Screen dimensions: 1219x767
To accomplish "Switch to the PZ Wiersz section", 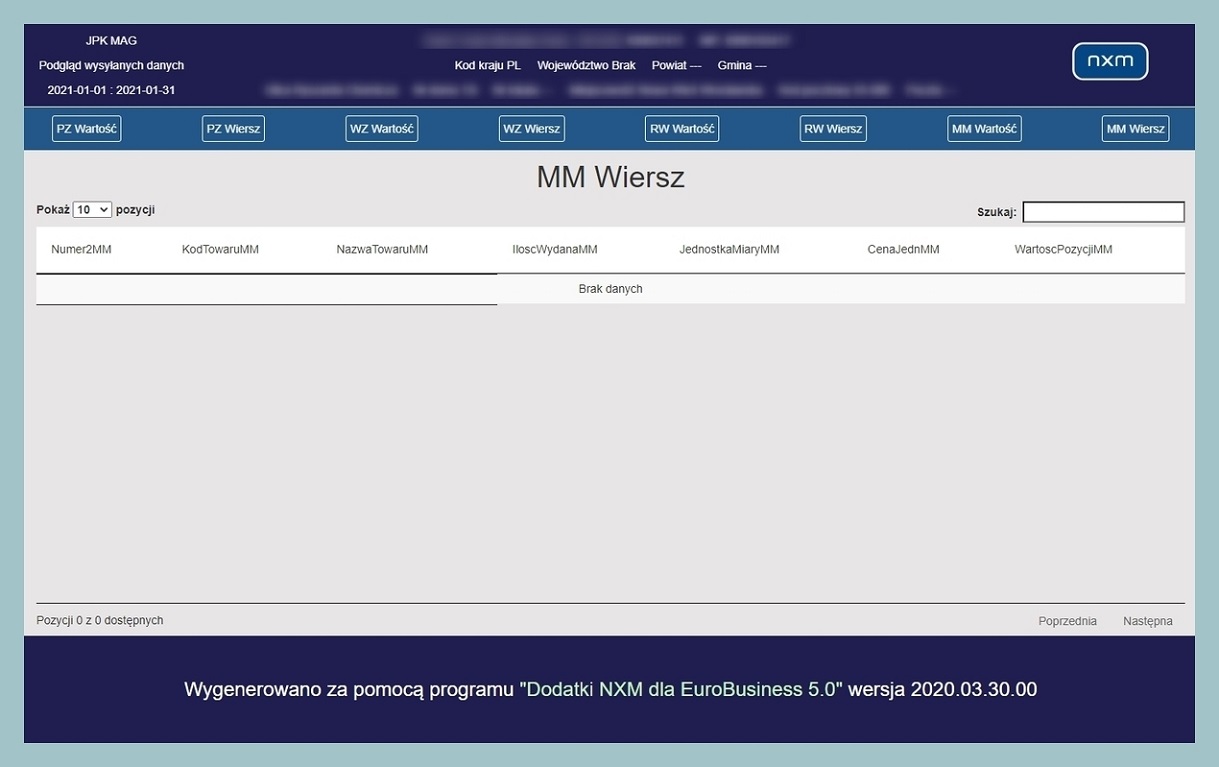I will tap(232, 128).
